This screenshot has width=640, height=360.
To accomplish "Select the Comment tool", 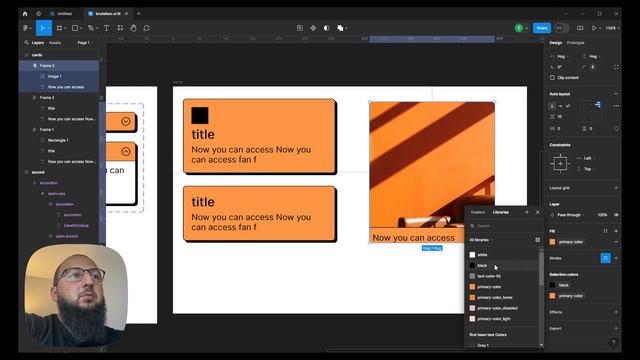I will [x=147, y=28].
